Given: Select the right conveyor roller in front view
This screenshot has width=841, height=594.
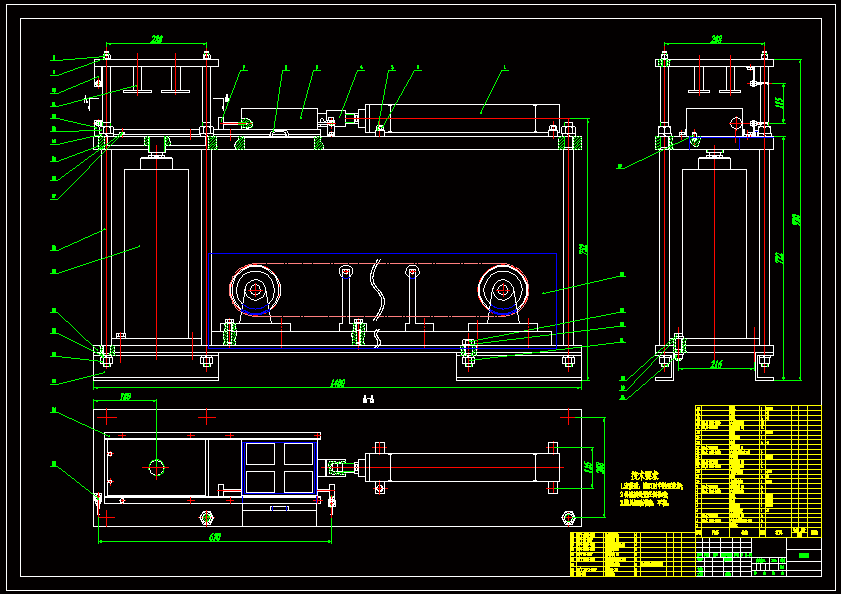Looking at the screenshot, I should coord(503,290).
